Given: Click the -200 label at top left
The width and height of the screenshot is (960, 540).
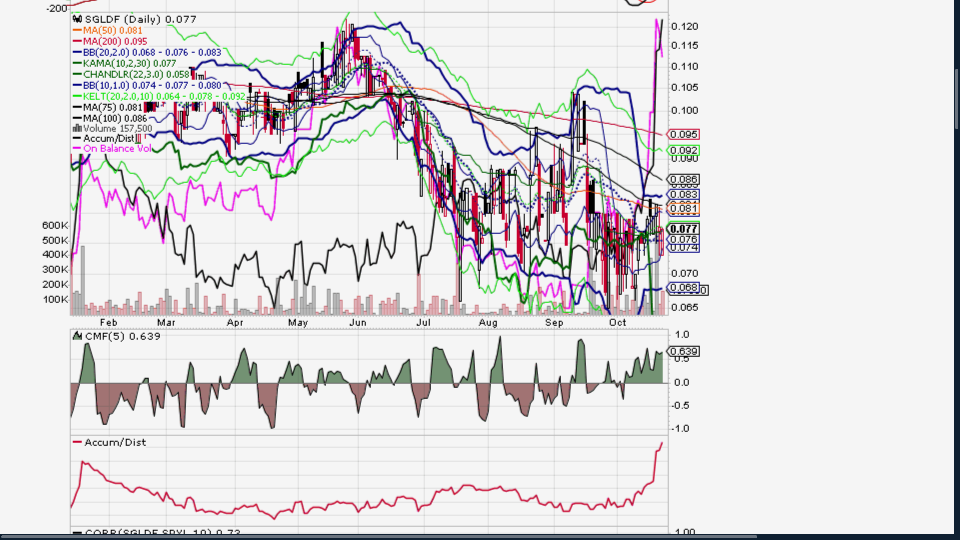Looking at the screenshot, I should pos(57,9).
